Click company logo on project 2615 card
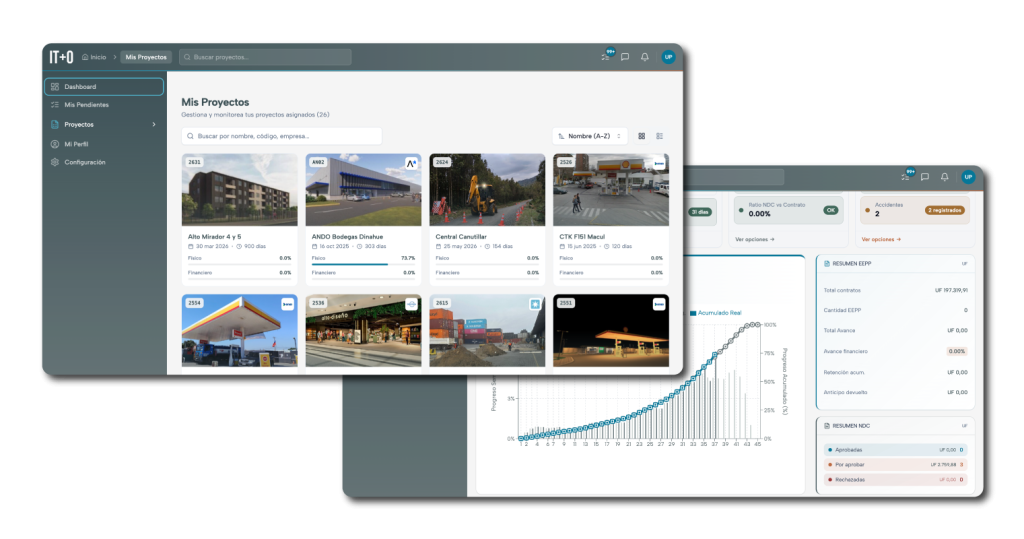 pyautogui.click(x=535, y=304)
